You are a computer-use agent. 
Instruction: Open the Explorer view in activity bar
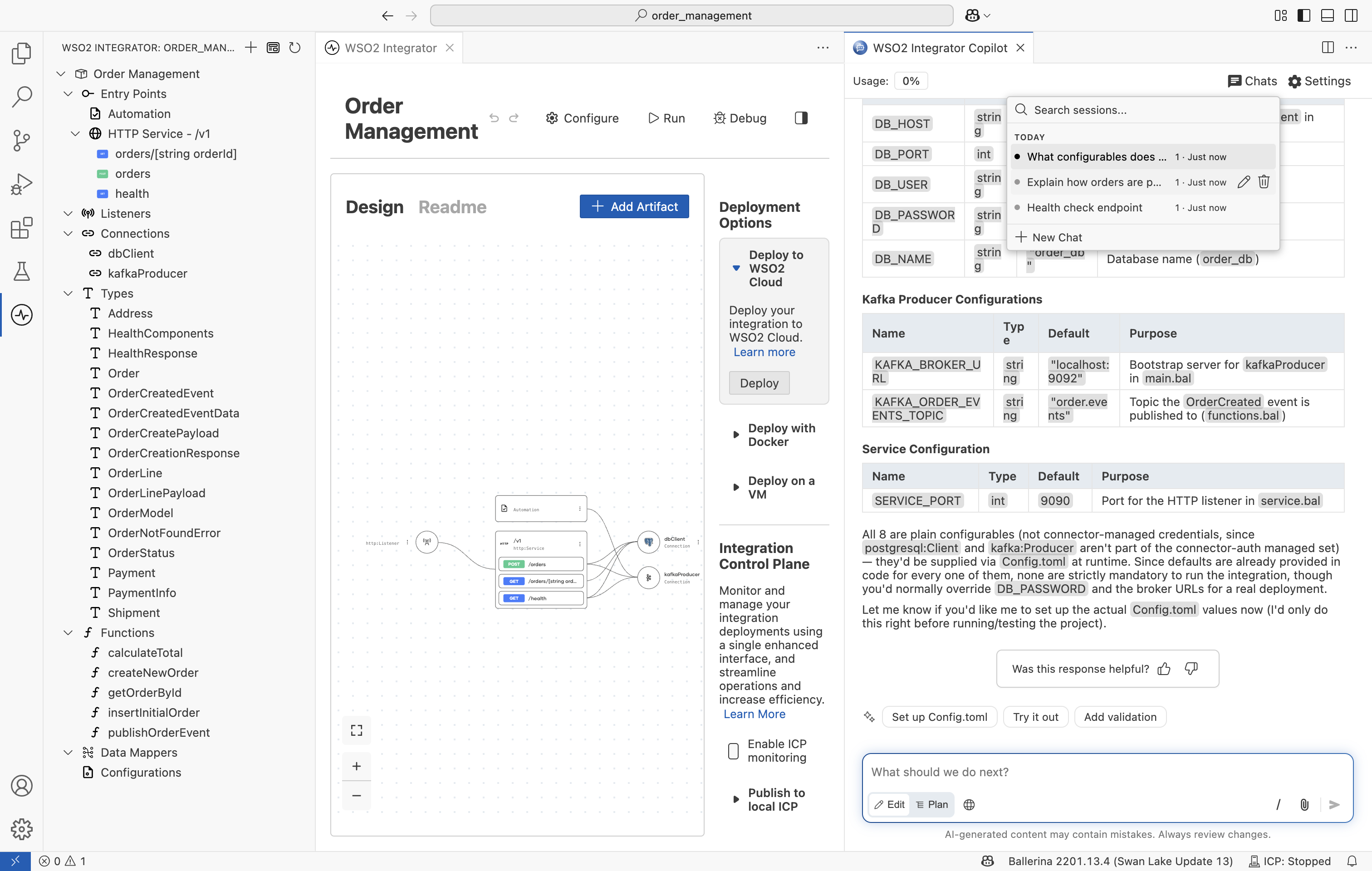(x=22, y=53)
